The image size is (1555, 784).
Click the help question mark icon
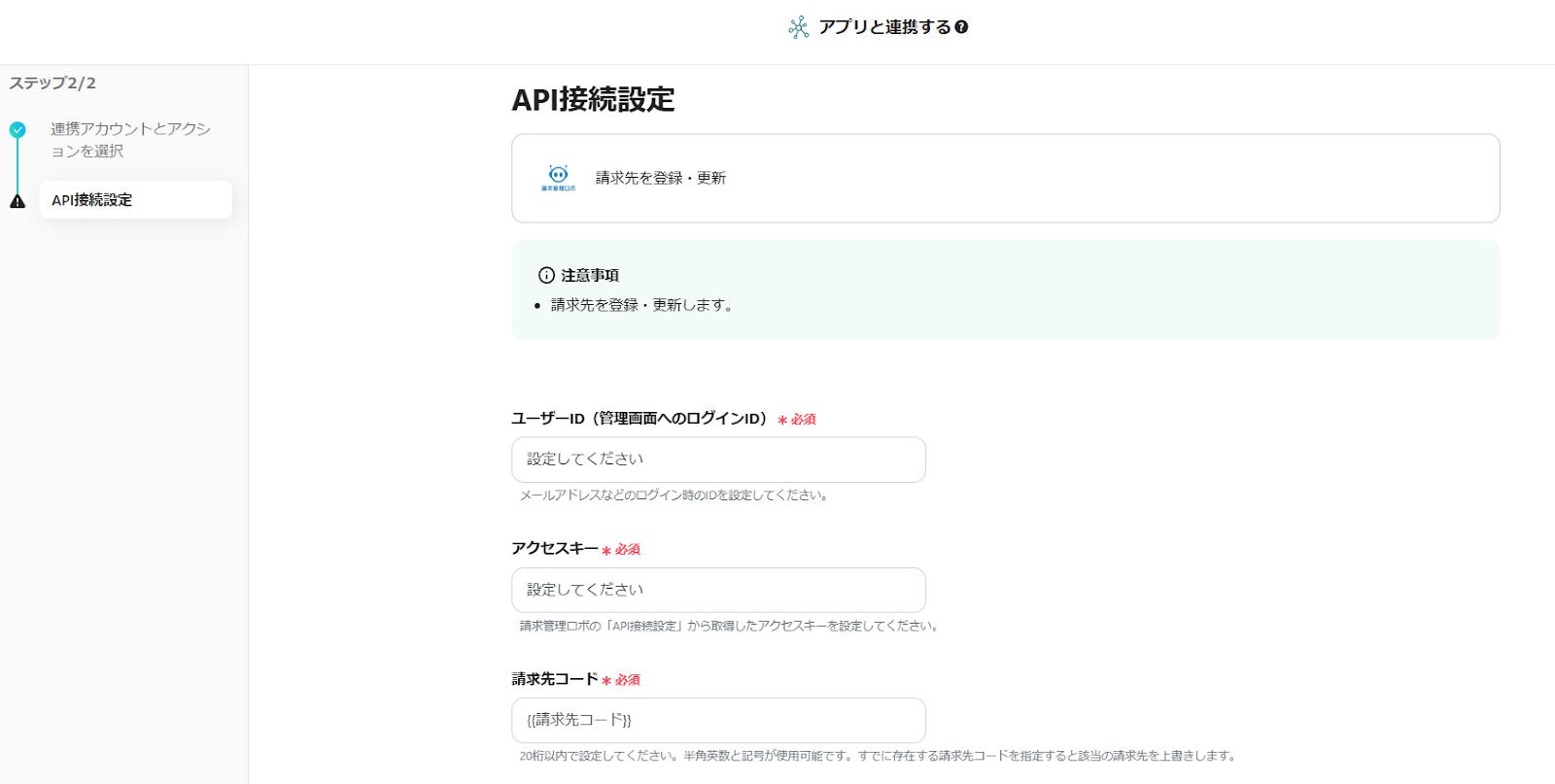click(961, 27)
